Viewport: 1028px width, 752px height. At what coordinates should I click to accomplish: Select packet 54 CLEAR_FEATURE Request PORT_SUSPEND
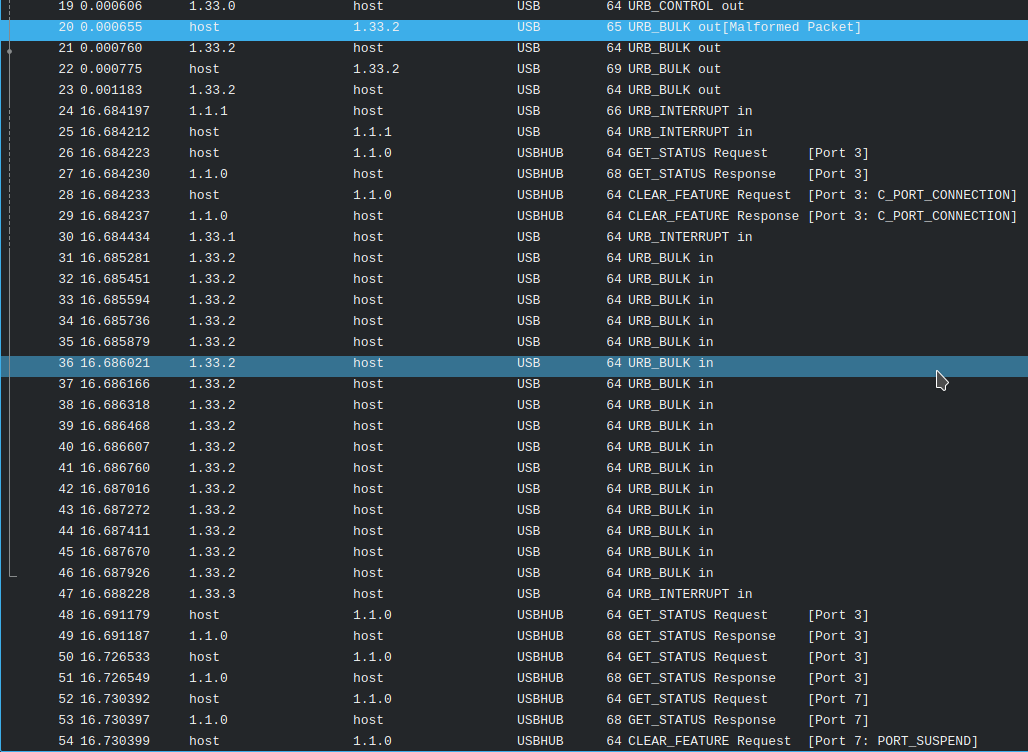pyautogui.click(x=500, y=741)
